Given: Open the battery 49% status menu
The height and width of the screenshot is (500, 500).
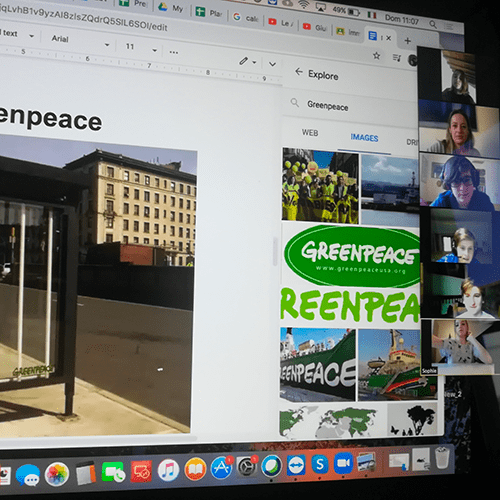Looking at the screenshot, I should (x=346, y=11).
